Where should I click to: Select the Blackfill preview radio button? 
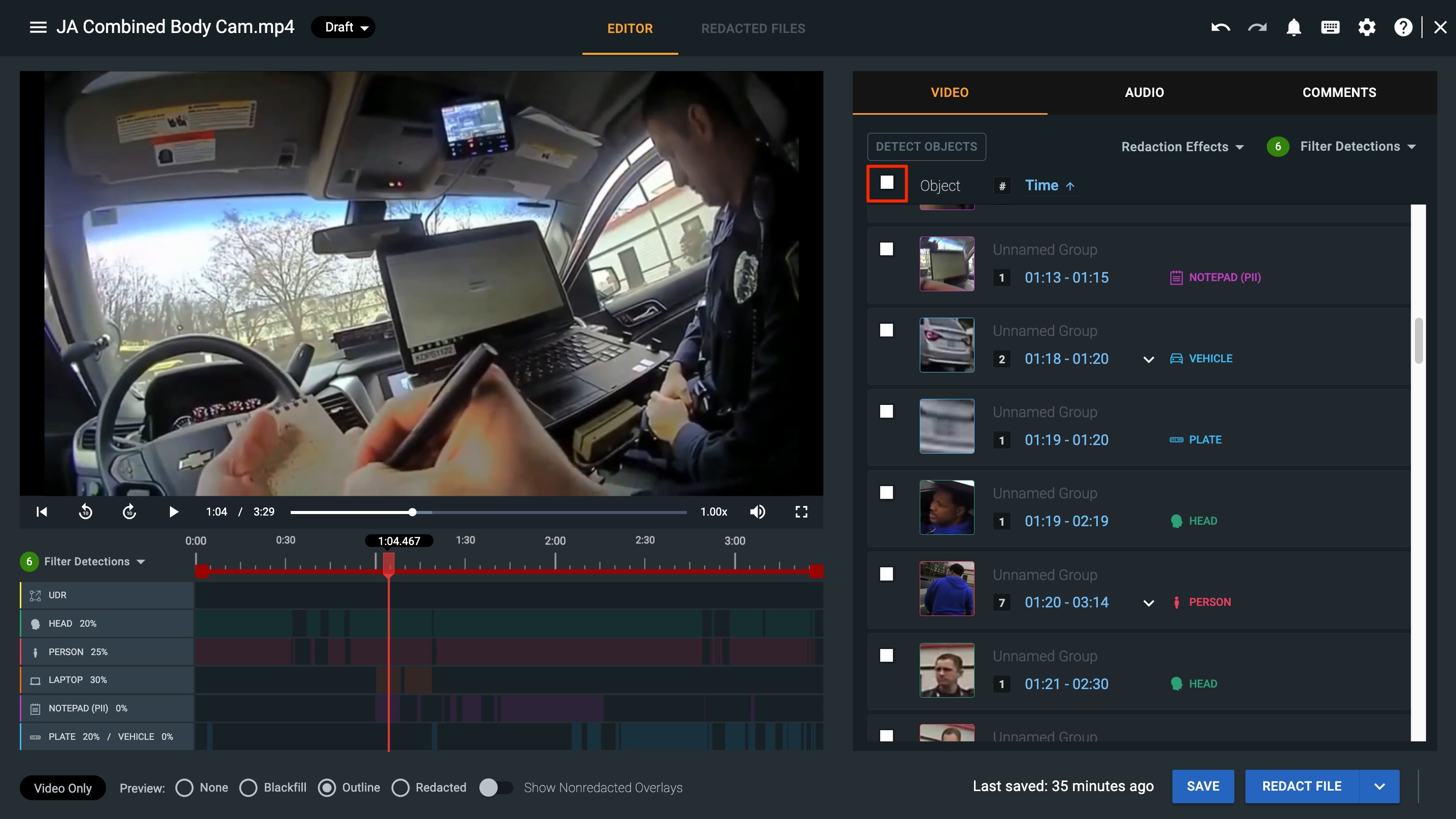click(248, 788)
